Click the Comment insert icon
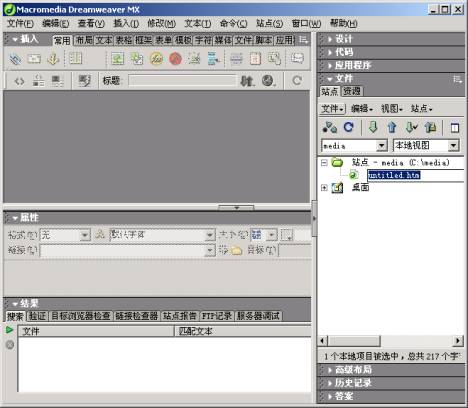The height and width of the screenshot is (408, 468). click(x=297, y=58)
